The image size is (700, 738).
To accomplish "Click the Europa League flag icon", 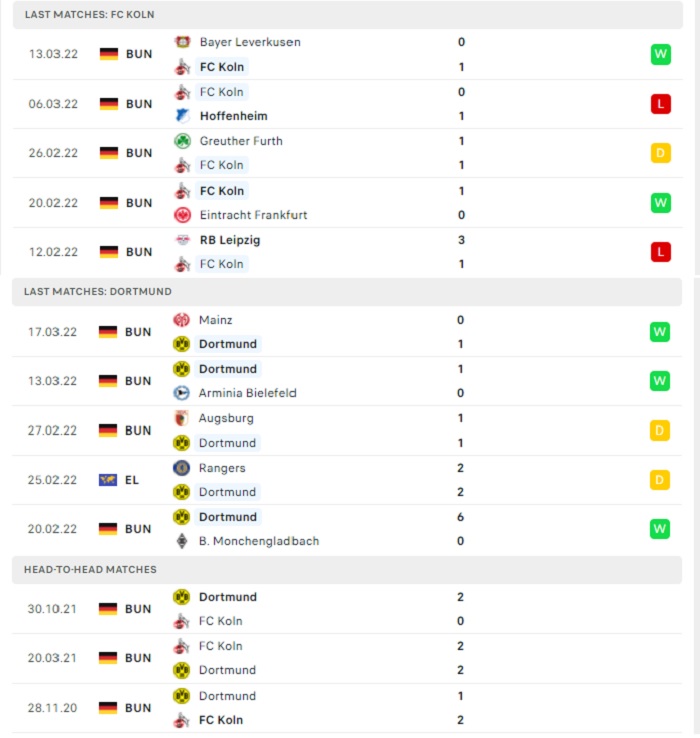I will (108, 480).
